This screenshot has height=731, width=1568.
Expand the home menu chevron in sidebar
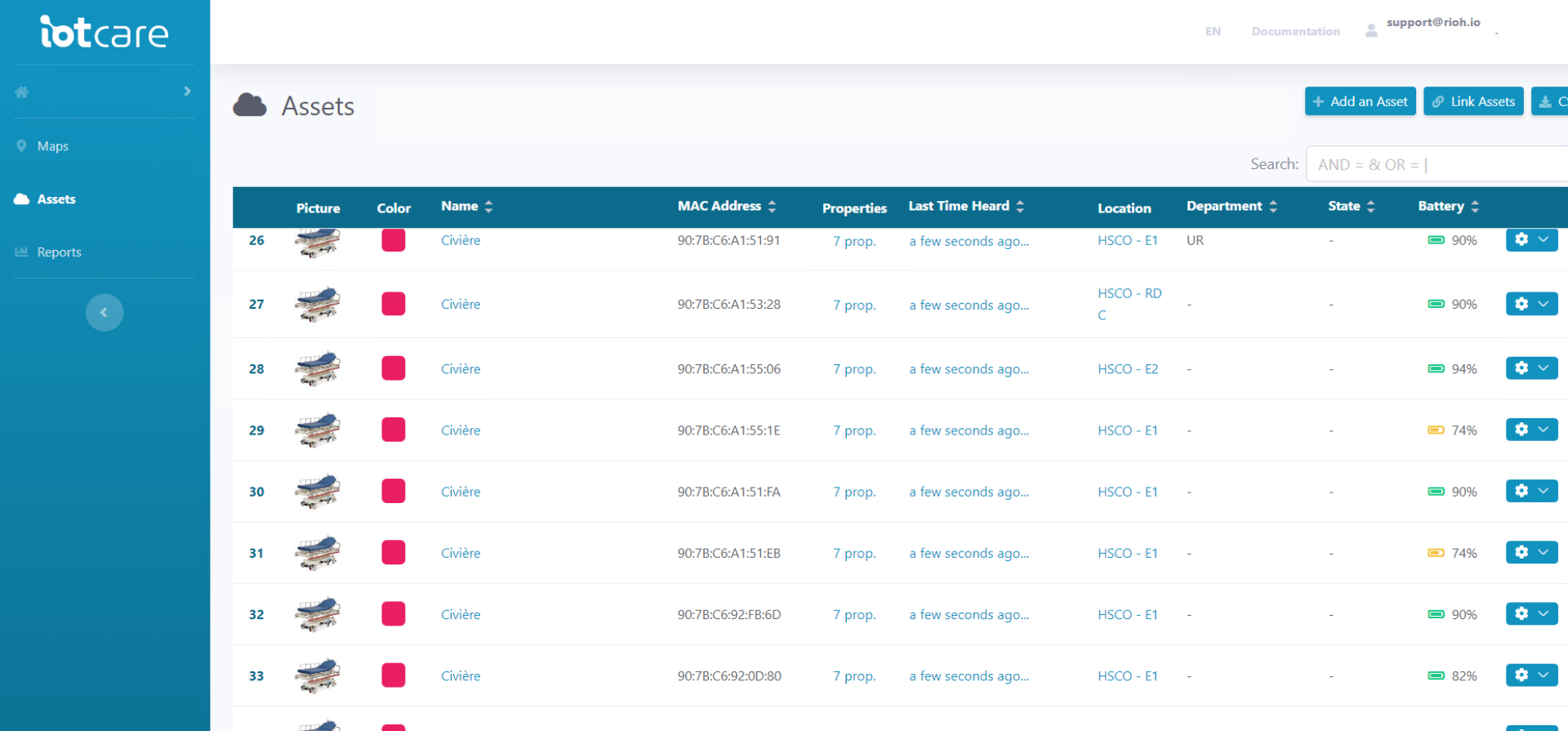click(x=187, y=91)
